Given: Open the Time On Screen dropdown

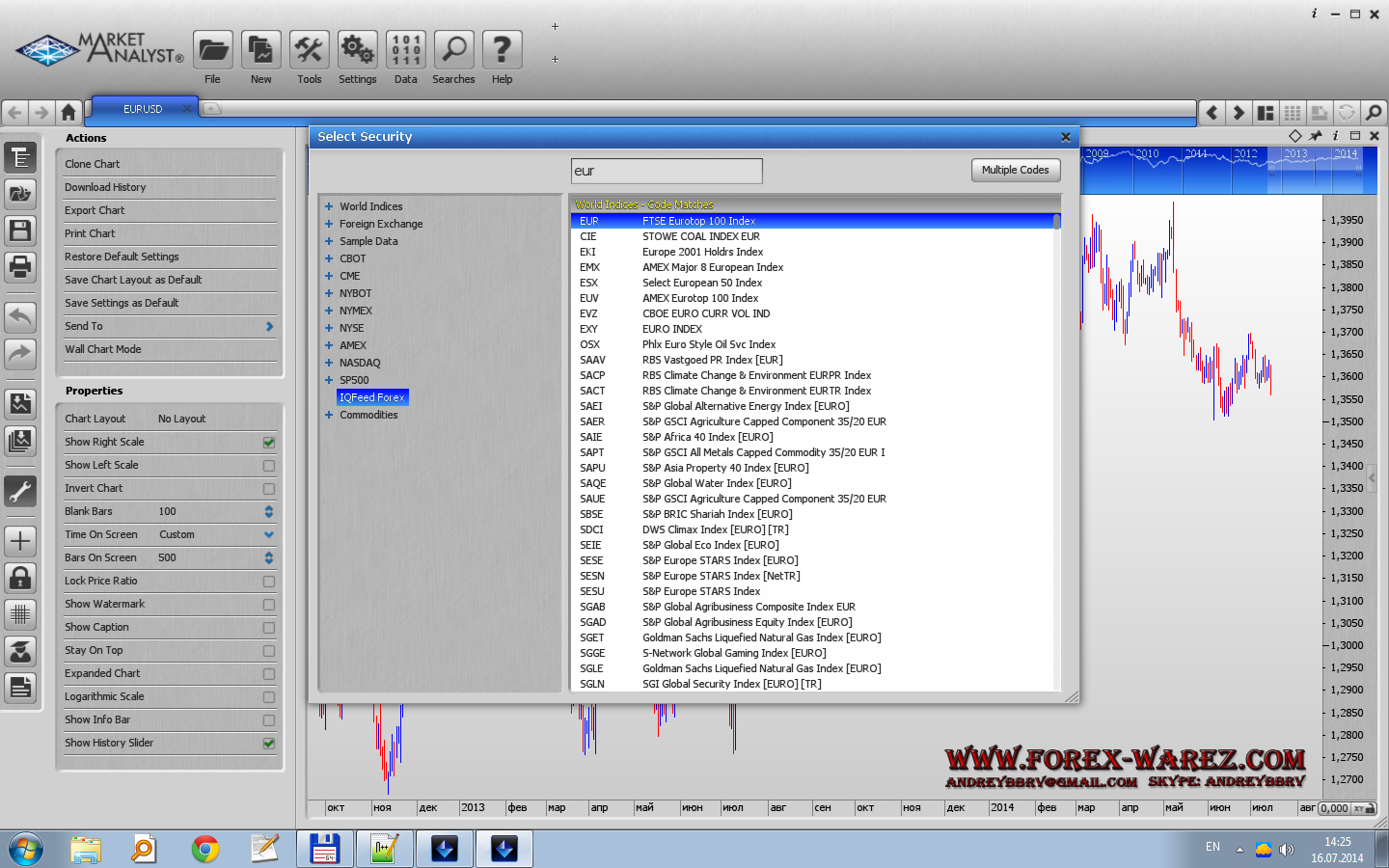Looking at the screenshot, I should 269,535.
